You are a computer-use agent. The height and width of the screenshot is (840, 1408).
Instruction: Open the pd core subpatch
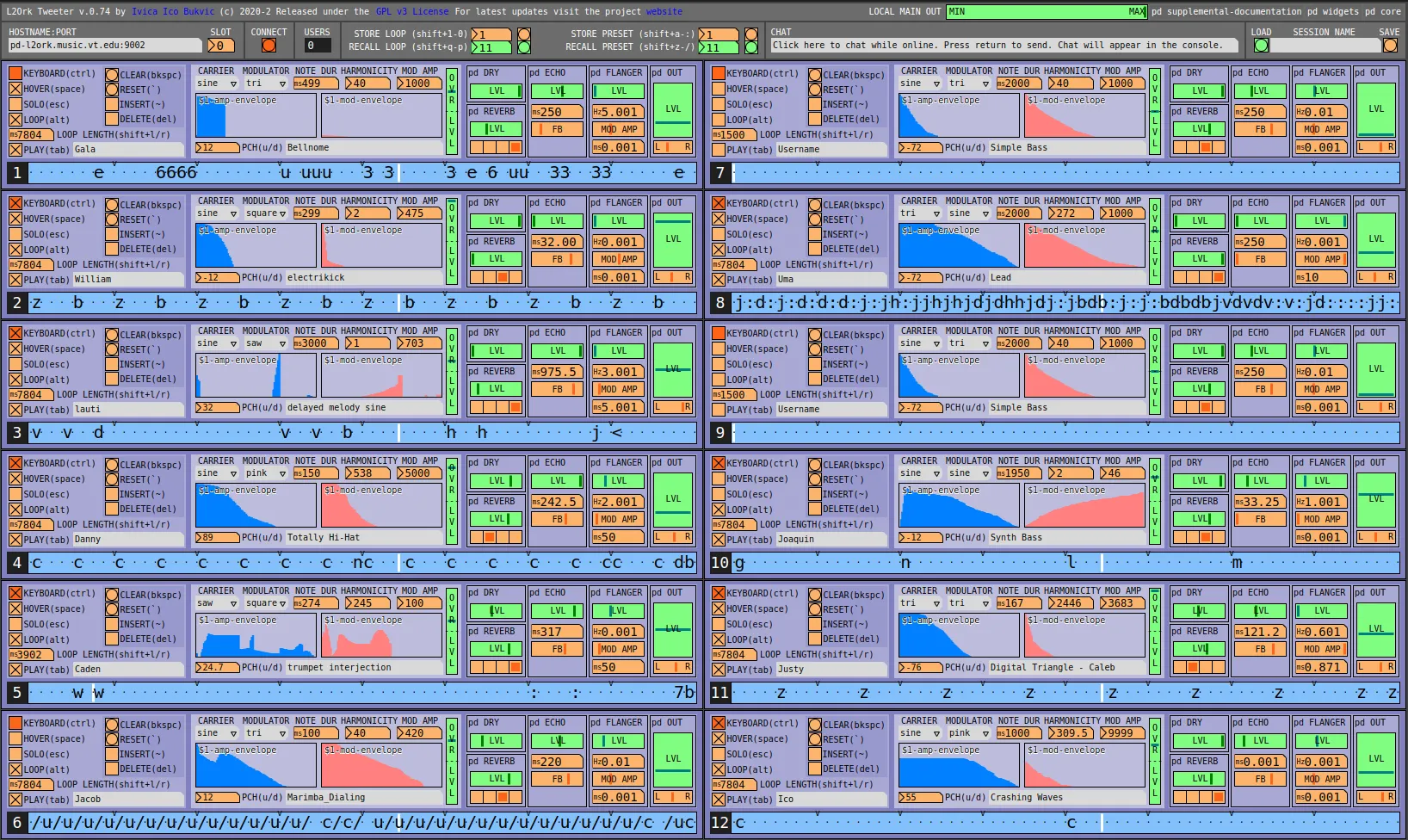(1383, 11)
